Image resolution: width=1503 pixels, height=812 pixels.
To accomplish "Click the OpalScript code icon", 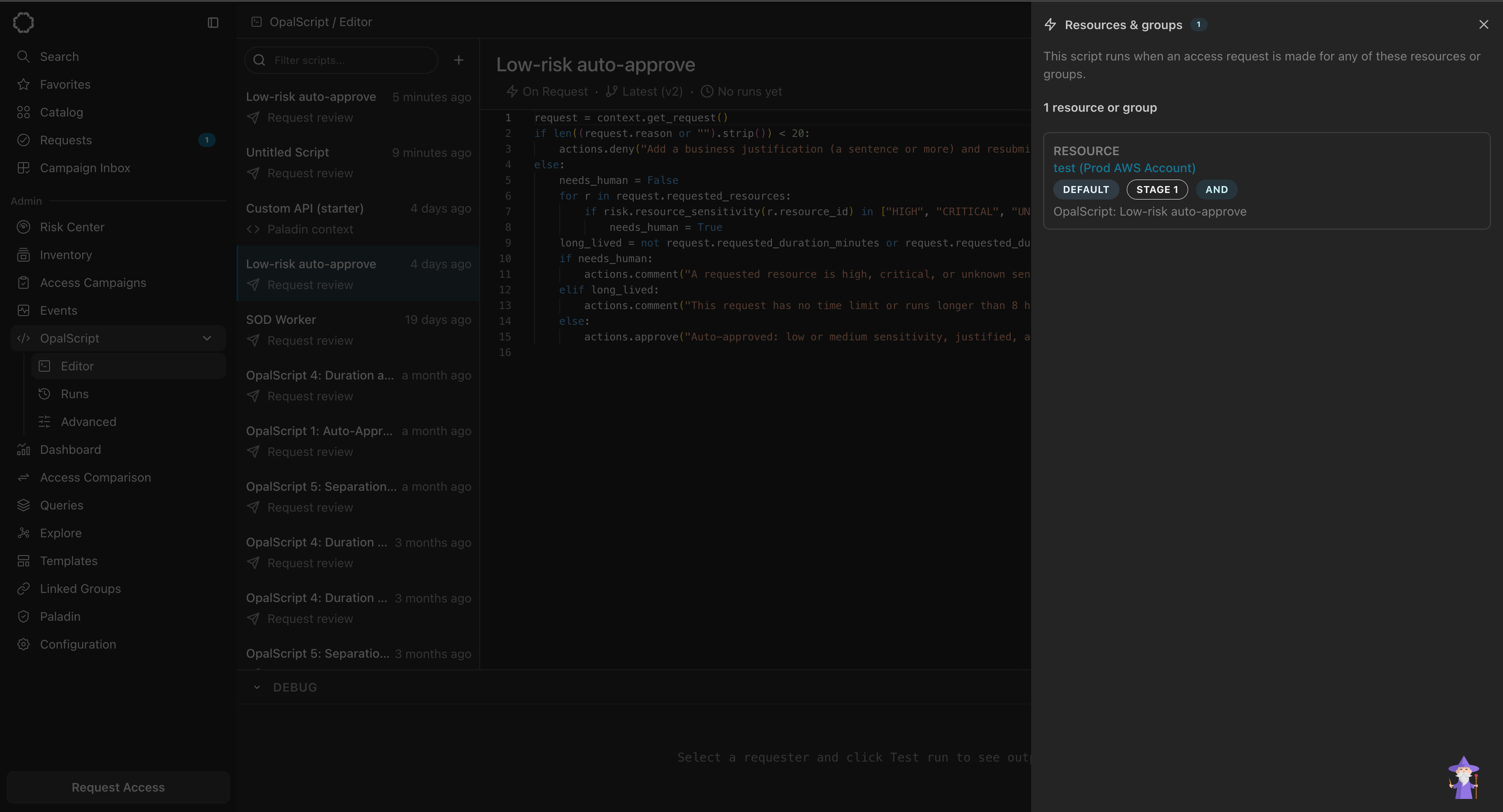I will pos(23,338).
